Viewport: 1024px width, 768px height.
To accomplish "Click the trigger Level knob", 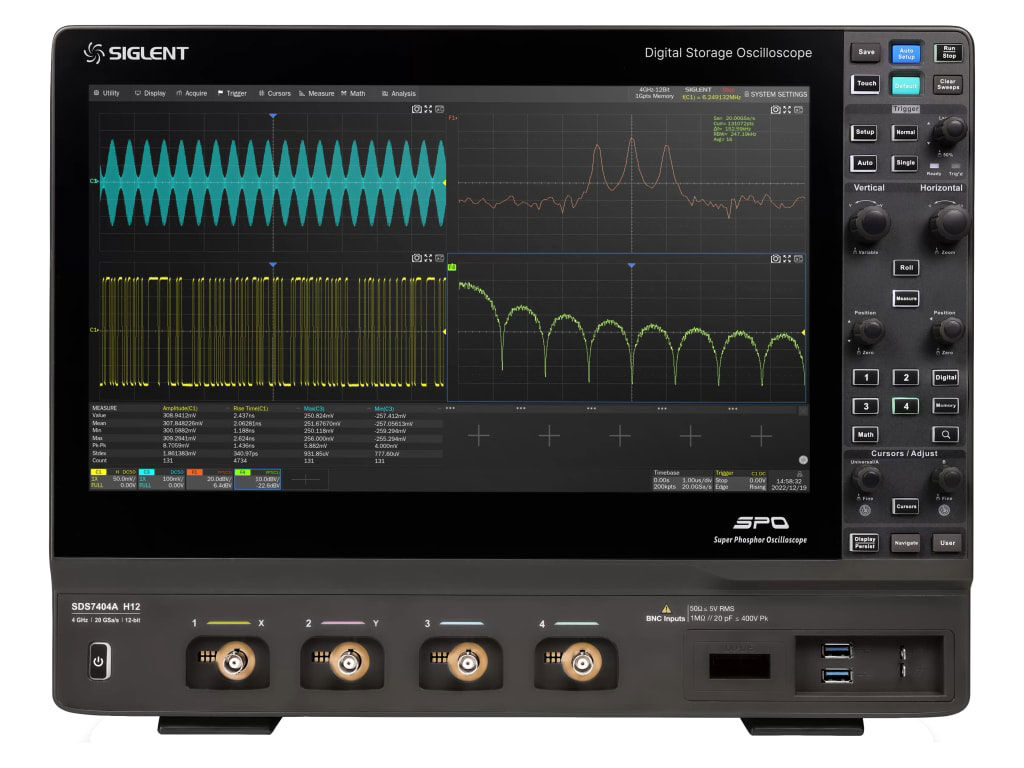I will tap(950, 131).
